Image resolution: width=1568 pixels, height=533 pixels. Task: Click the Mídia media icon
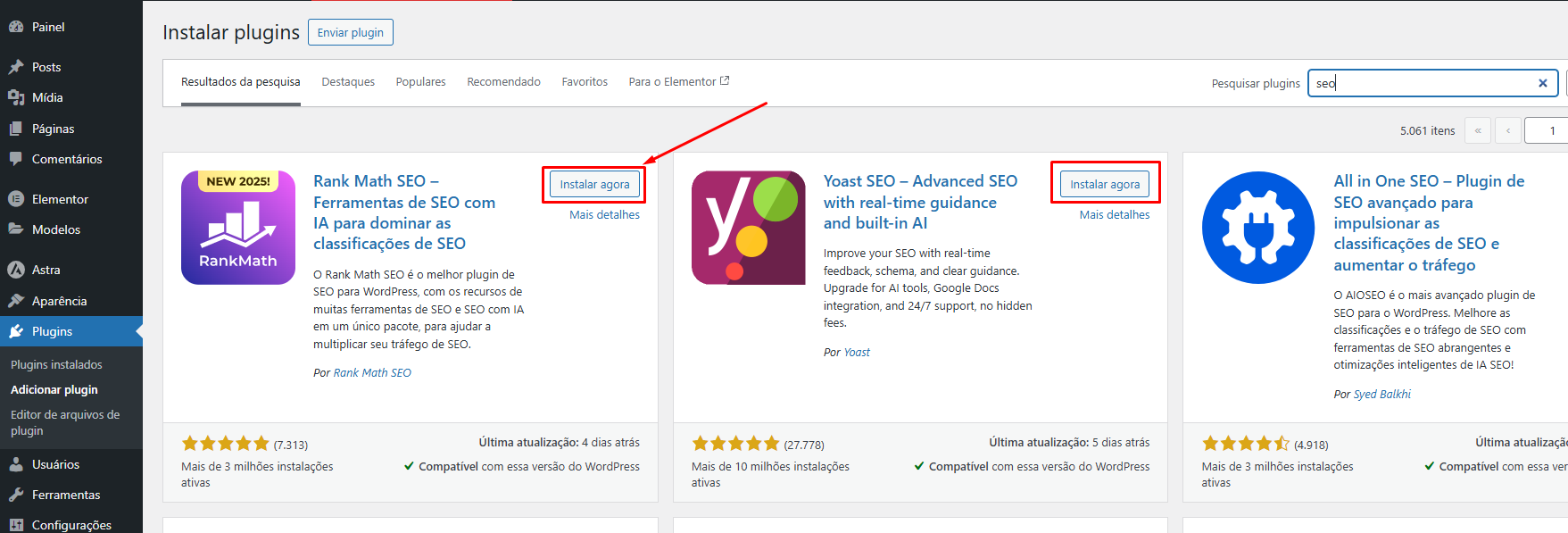(x=16, y=97)
